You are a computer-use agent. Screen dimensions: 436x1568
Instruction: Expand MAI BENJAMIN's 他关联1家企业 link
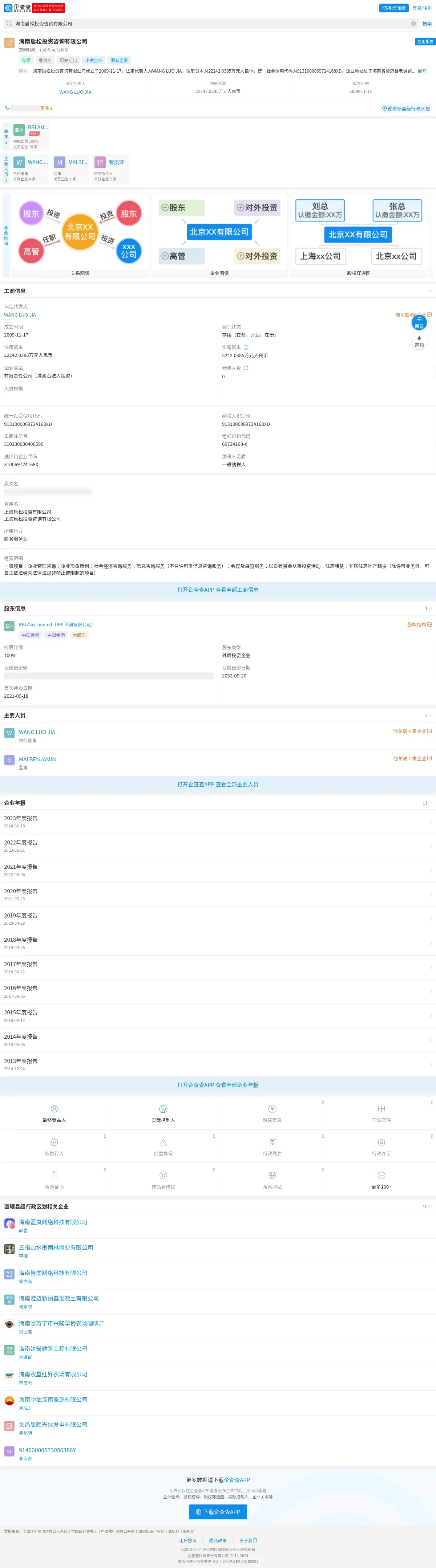412,758
